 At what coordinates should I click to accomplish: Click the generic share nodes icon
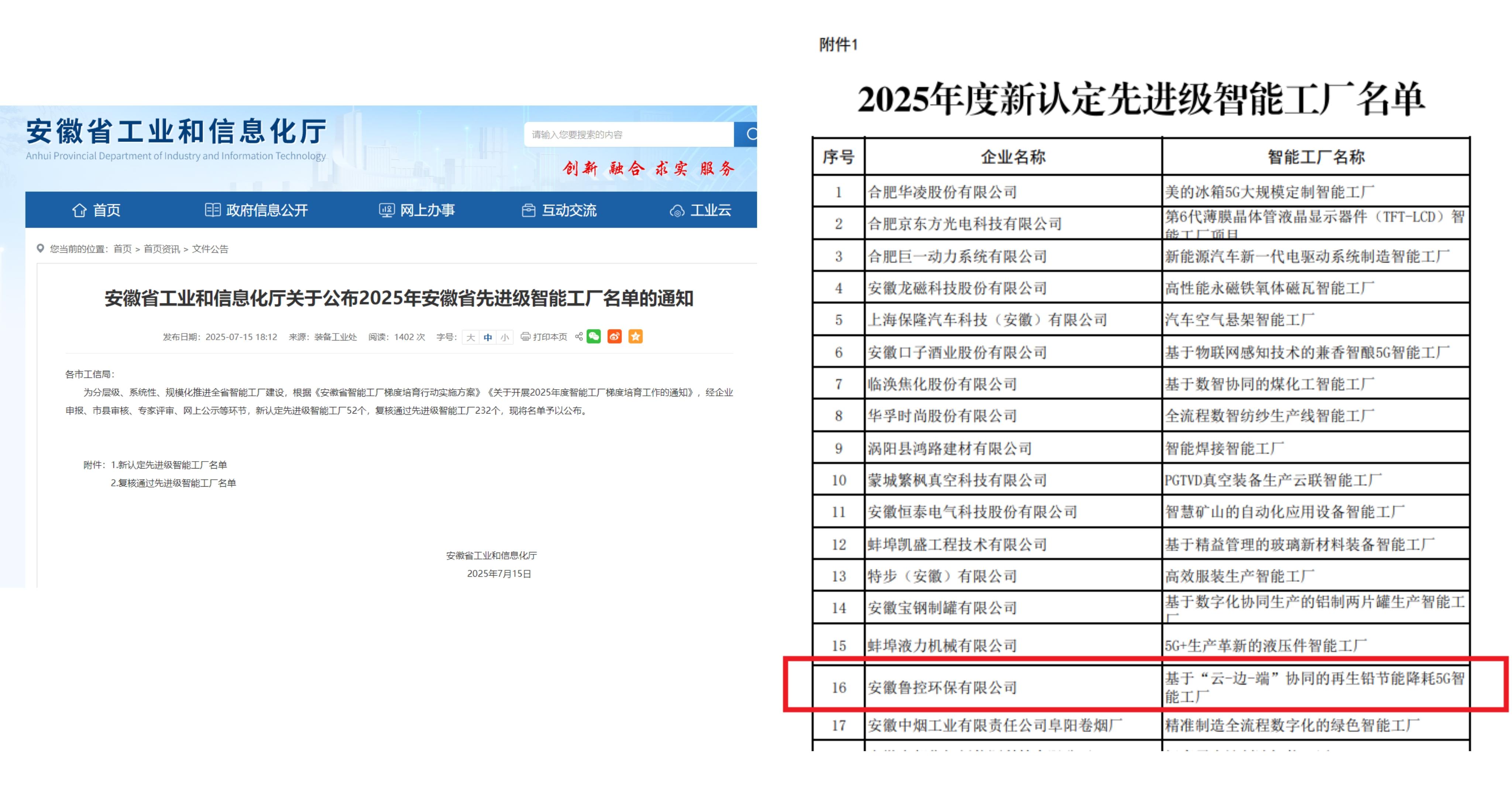pyautogui.click(x=579, y=337)
